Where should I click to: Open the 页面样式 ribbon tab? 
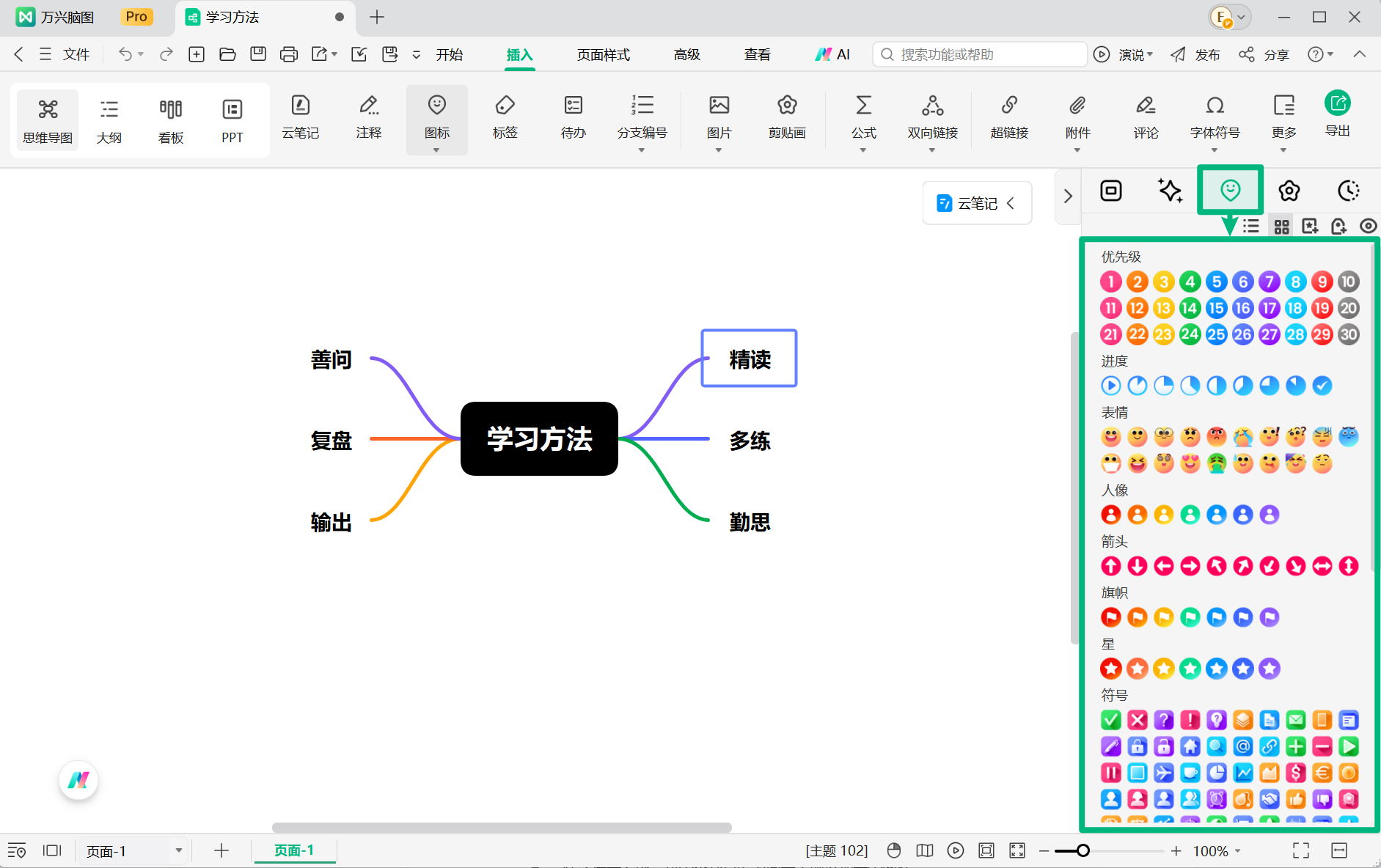point(604,54)
